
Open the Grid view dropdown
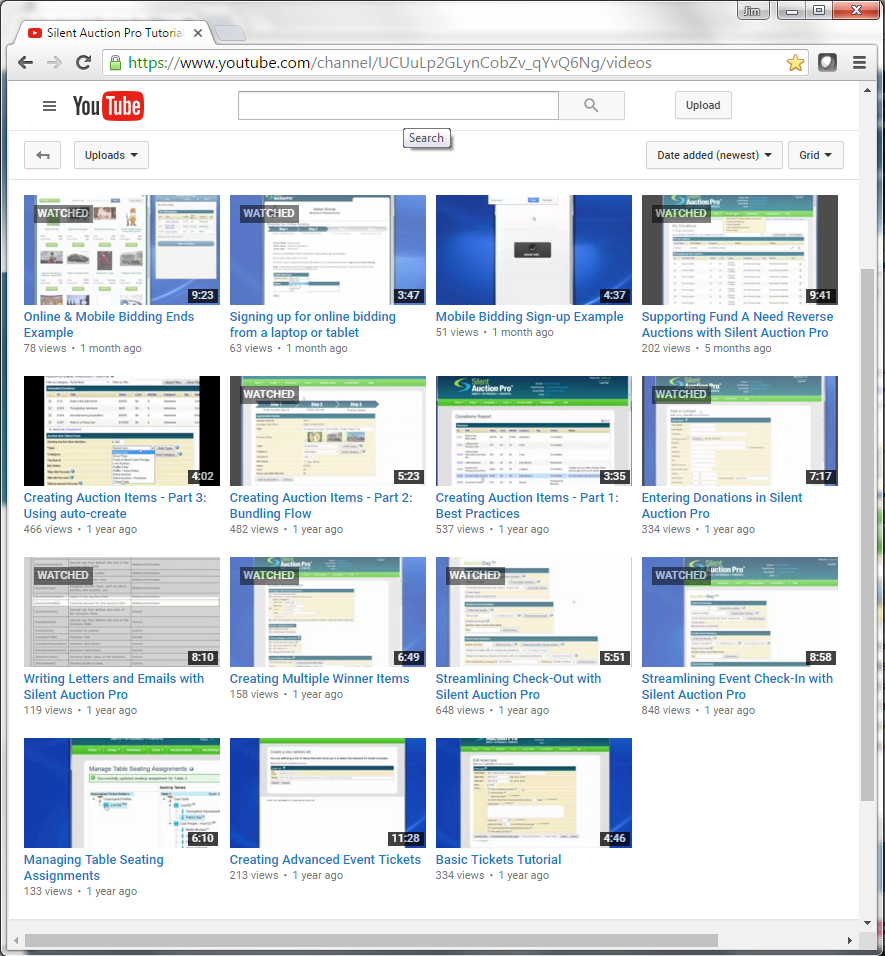click(x=816, y=155)
